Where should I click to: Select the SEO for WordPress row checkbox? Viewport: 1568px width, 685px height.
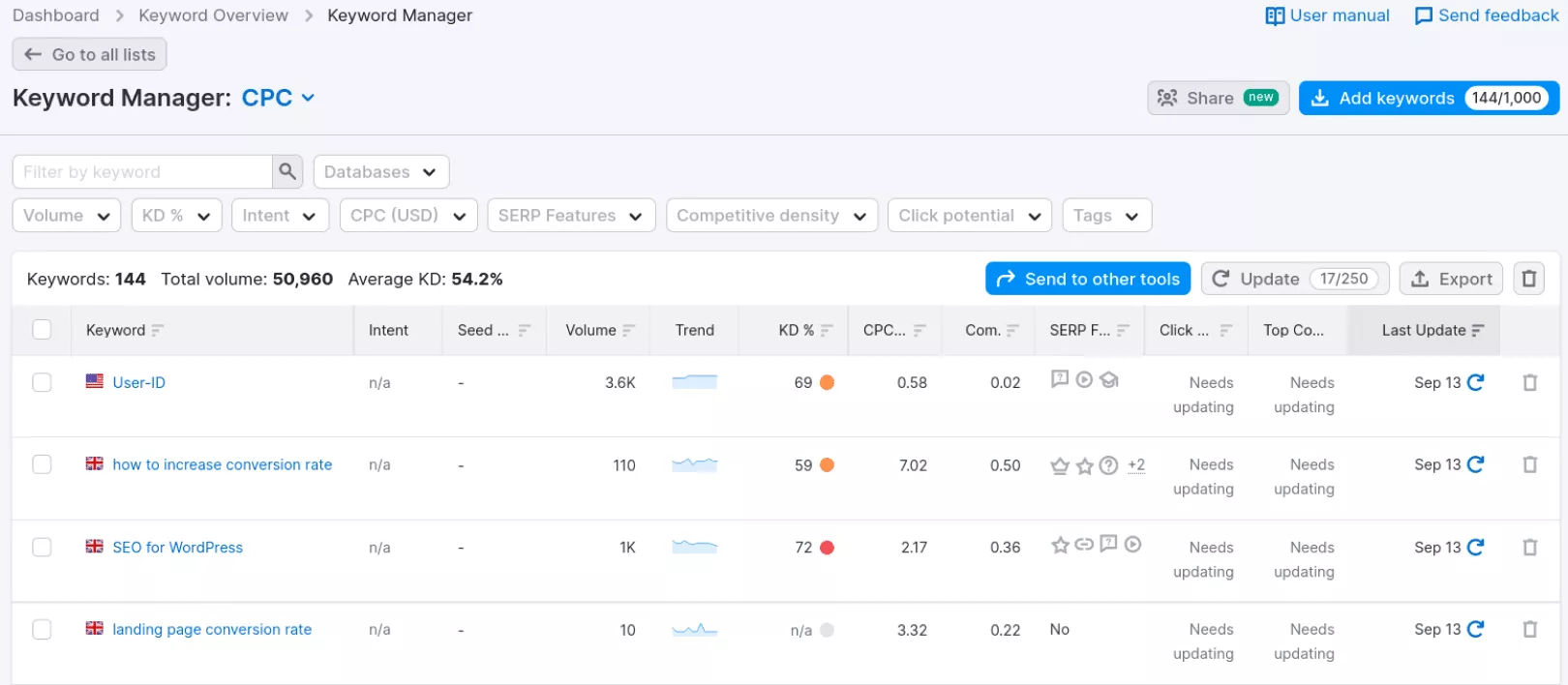(42, 548)
